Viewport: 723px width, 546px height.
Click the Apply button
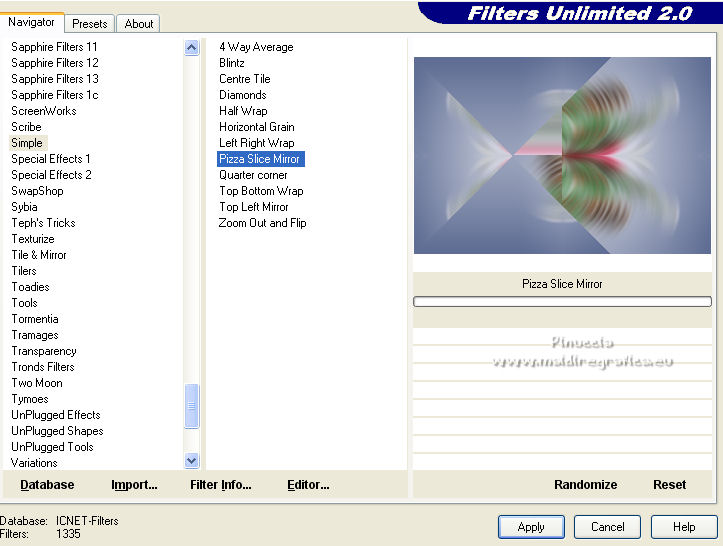point(531,527)
